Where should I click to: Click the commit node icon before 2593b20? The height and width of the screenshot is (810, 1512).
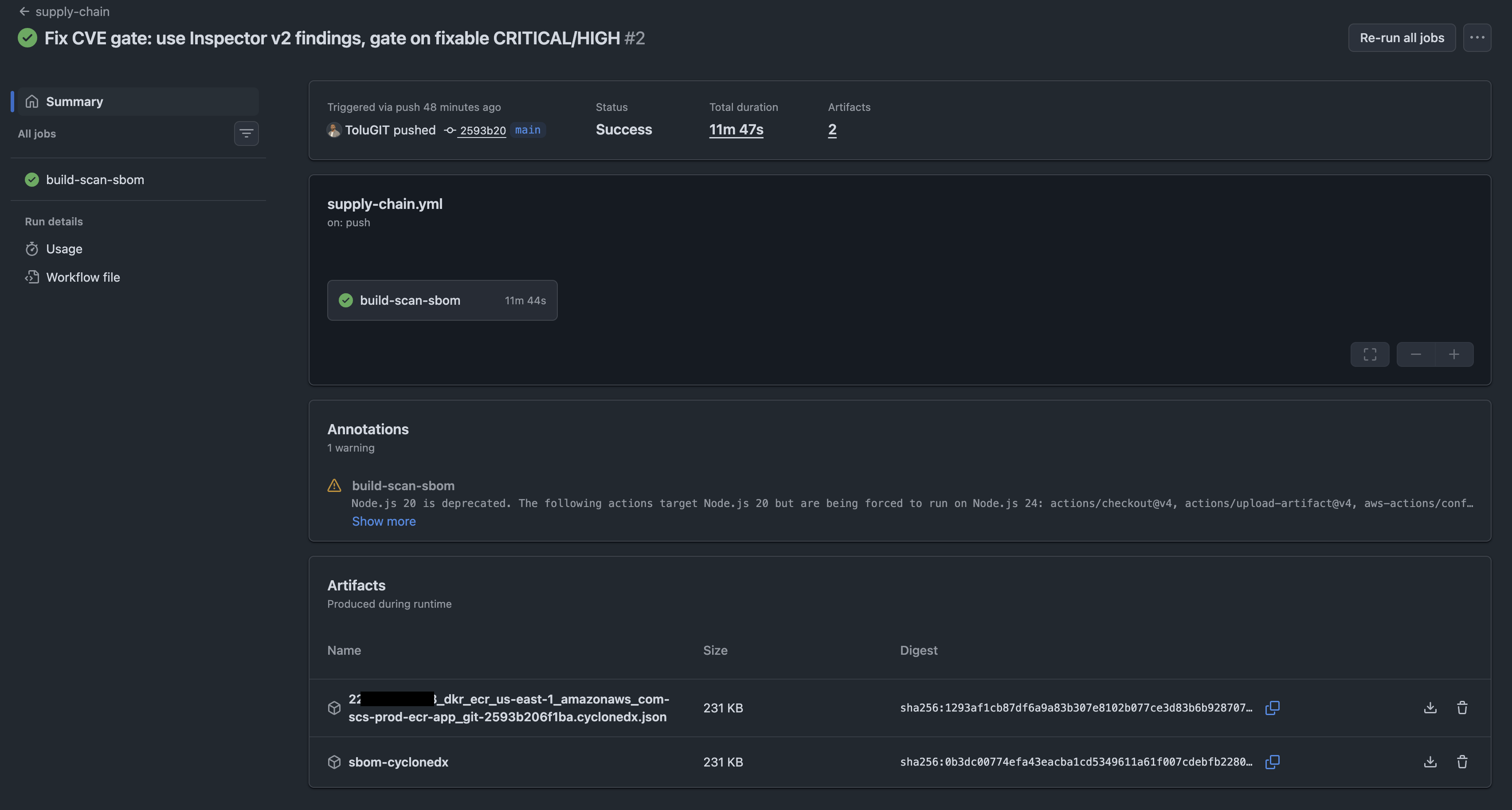click(450, 130)
